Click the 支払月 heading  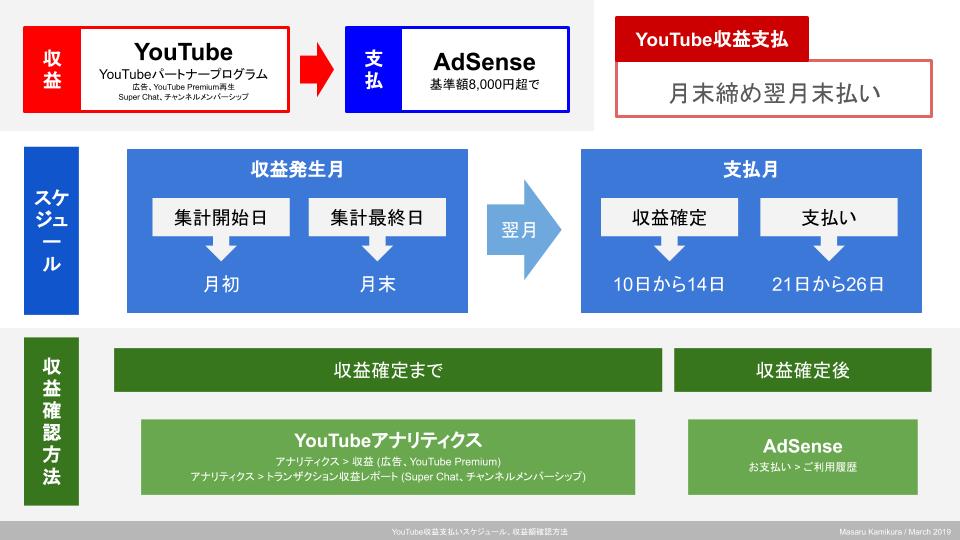coord(751,169)
